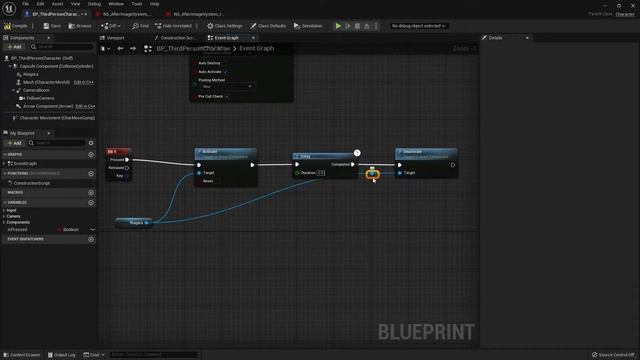Switch to the Viewport tab
The width and height of the screenshot is (640, 360).
tap(115, 38)
